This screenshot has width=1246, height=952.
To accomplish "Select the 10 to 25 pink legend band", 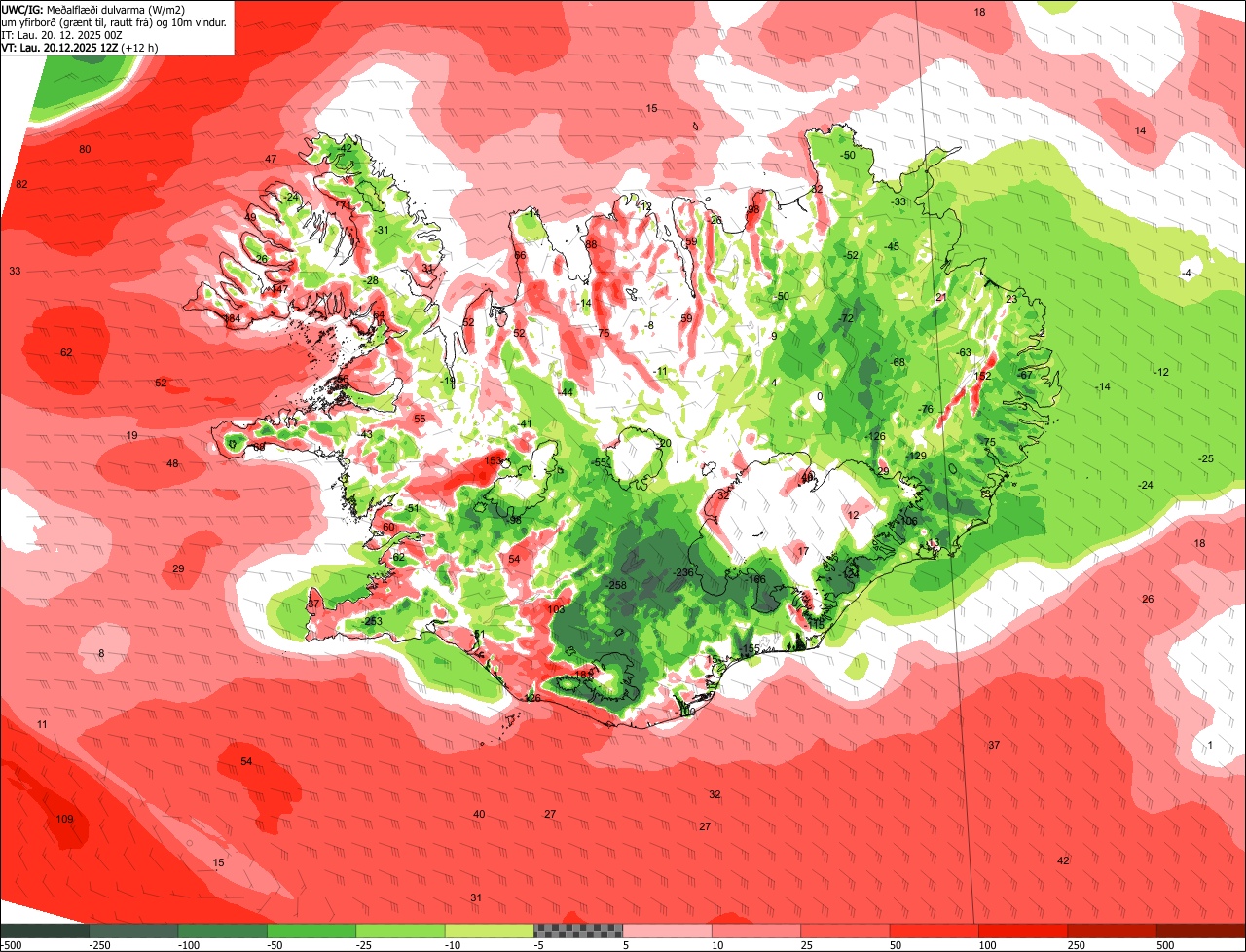I will click(x=756, y=932).
